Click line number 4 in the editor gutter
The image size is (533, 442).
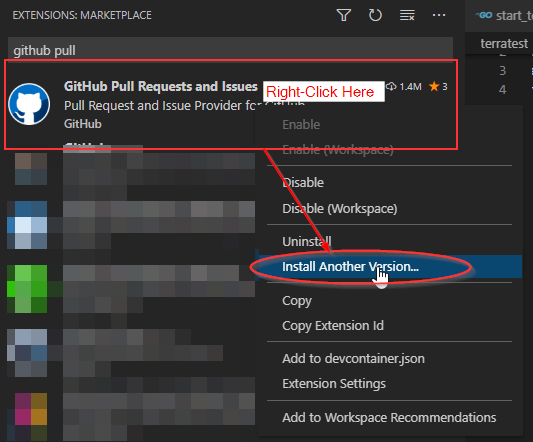(502, 89)
